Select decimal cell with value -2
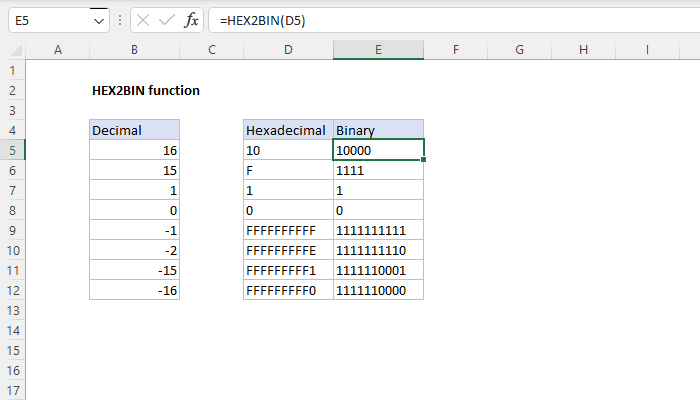700x400 pixels. 134,250
